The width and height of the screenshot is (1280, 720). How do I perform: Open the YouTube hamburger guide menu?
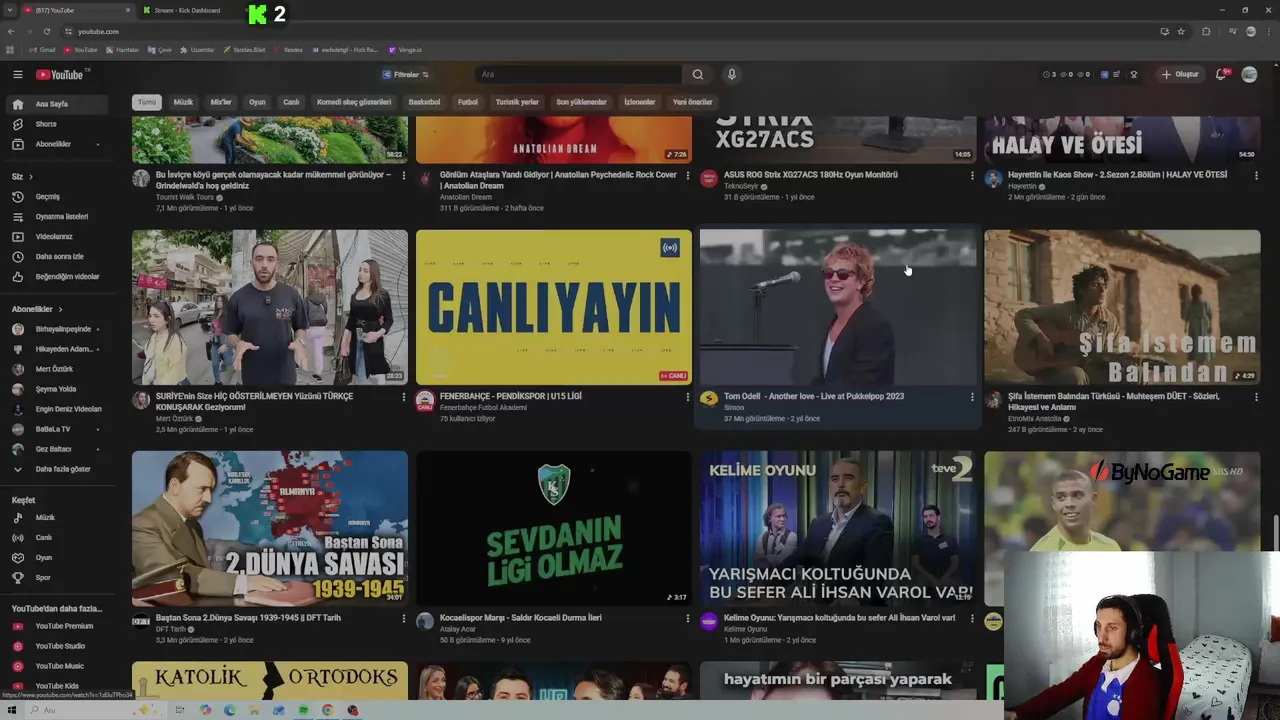click(x=17, y=74)
